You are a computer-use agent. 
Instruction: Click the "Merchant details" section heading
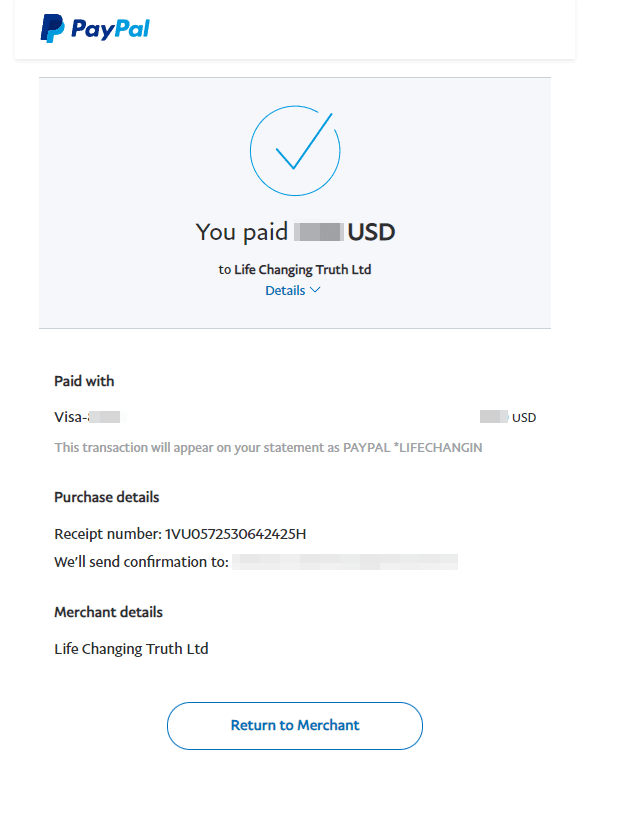click(x=108, y=612)
